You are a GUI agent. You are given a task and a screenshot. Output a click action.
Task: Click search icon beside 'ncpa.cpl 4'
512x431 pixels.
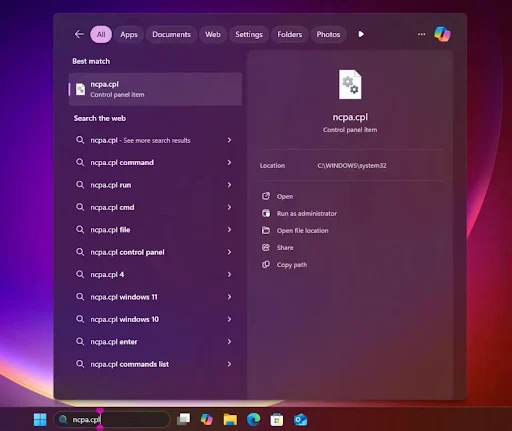tap(80, 274)
